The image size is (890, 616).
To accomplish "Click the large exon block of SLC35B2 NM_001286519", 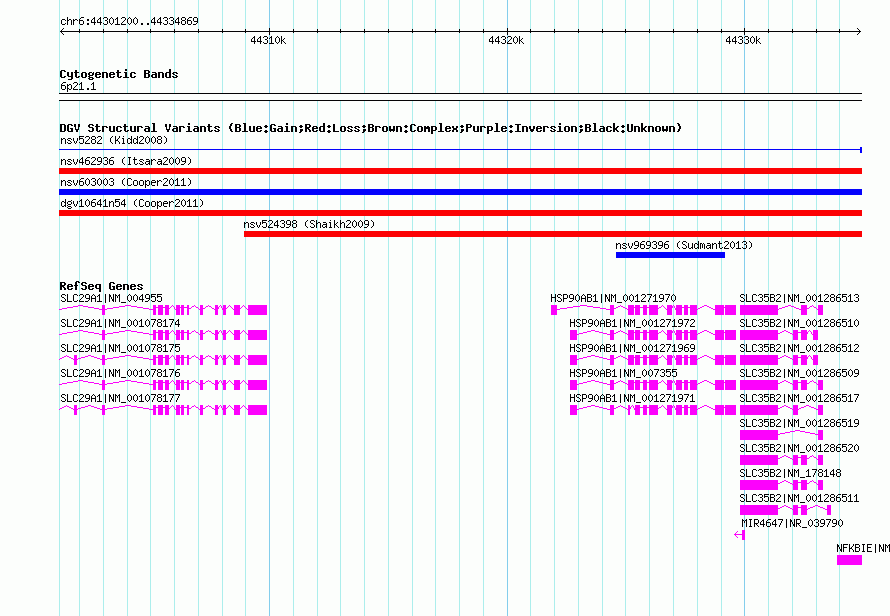I will point(759,435).
